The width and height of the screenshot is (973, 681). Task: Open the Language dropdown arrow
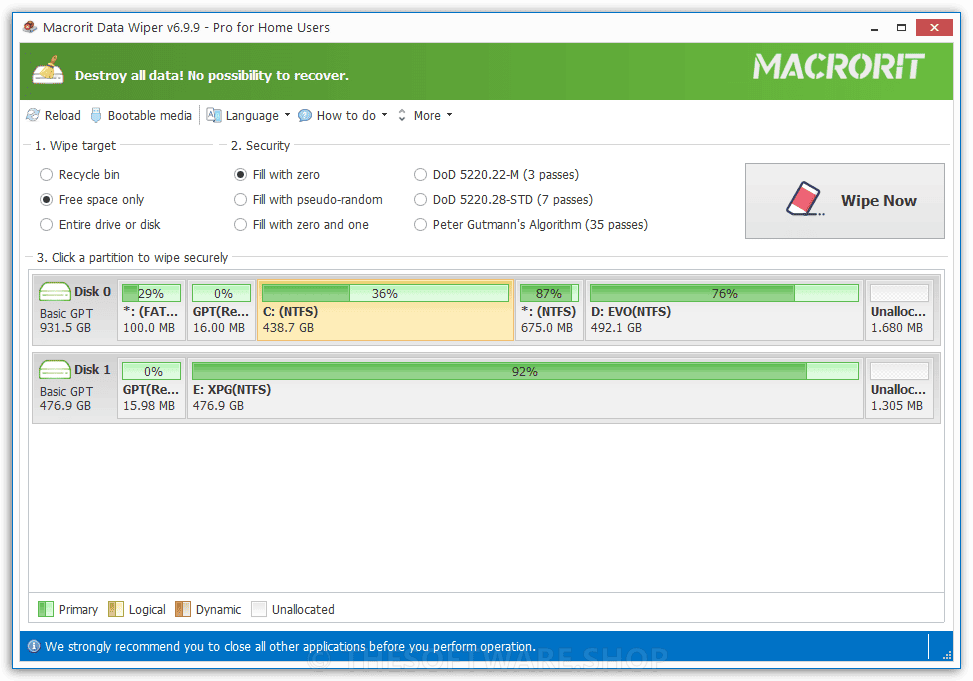point(287,115)
